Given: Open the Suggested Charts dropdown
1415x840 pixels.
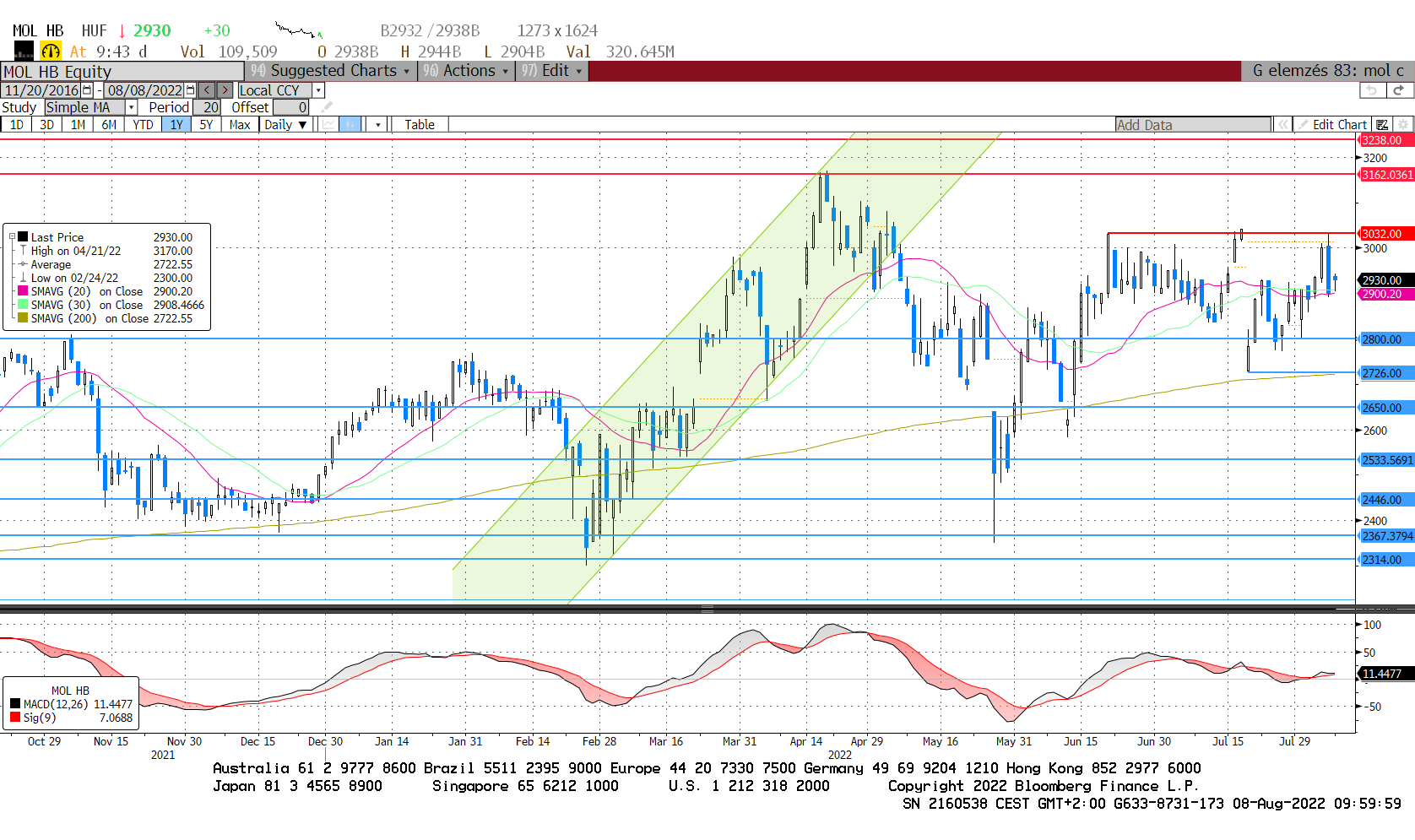Looking at the screenshot, I should 330,71.
